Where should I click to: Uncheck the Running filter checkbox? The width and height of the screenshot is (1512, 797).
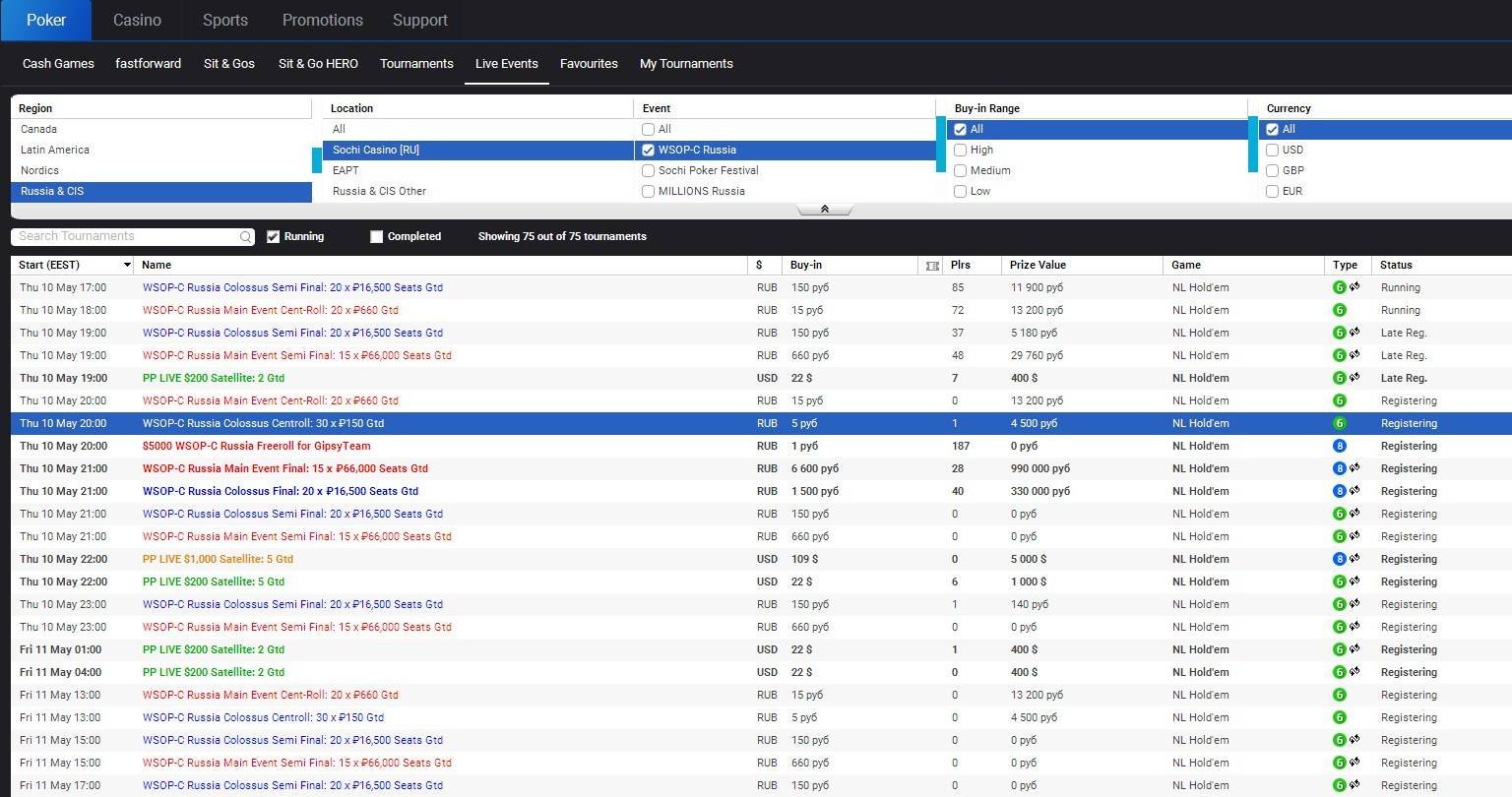[x=274, y=236]
